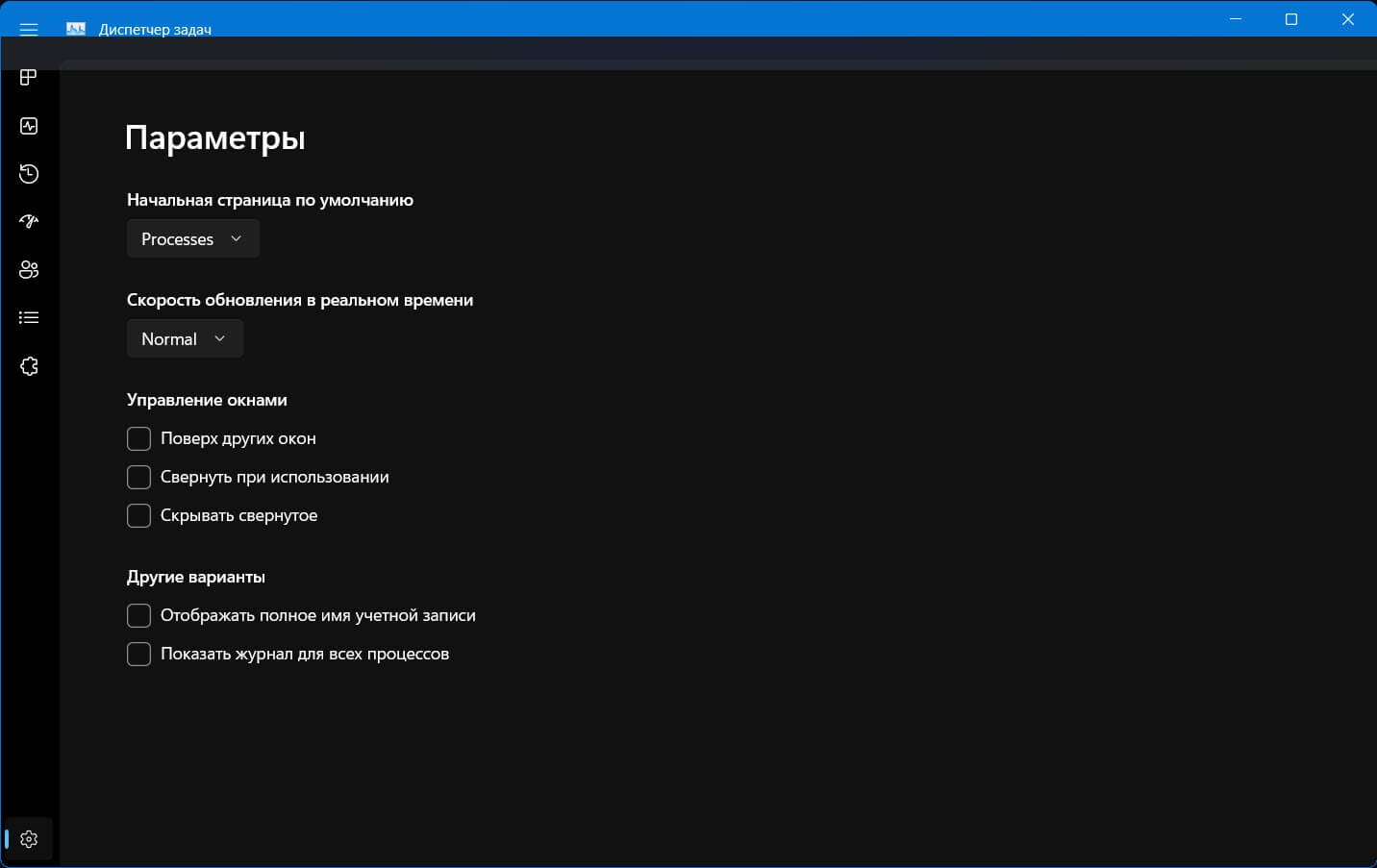Click the Task Manager app icon in title bar
The height and width of the screenshot is (868, 1377).
pyautogui.click(x=76, y=29)
